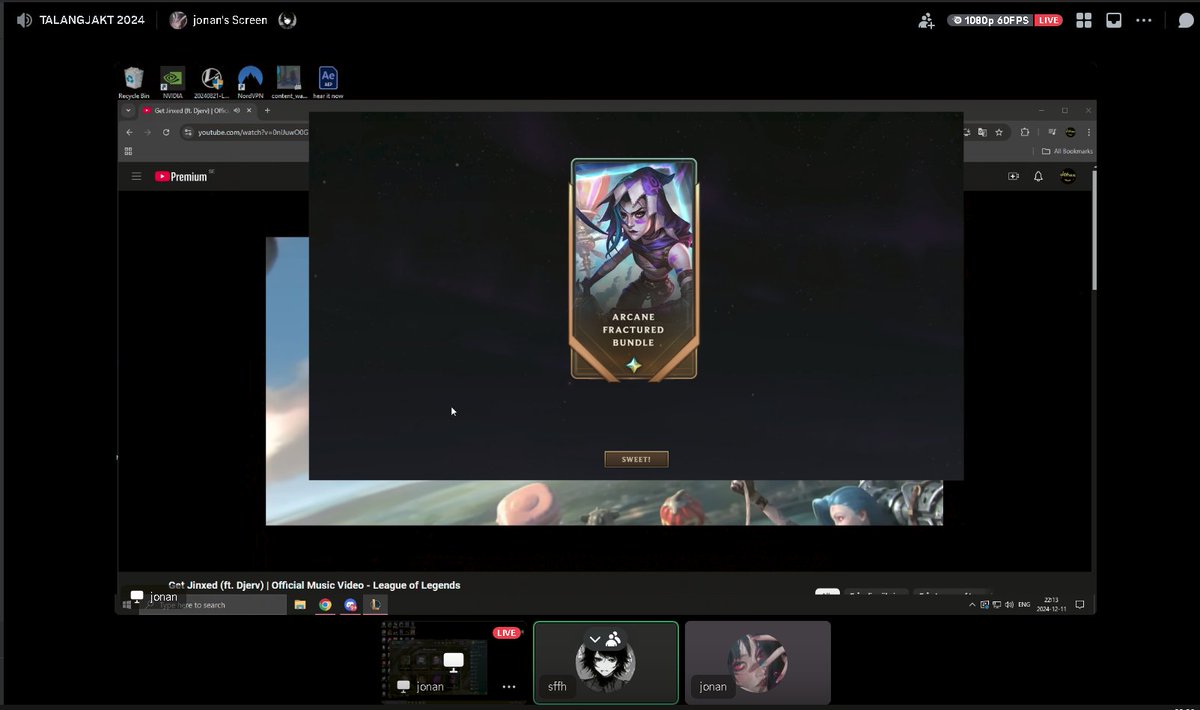Open Chrome profile avatar in toolbar
The height and width of the screenshot is (710, 1200).
click(1070, 132)
